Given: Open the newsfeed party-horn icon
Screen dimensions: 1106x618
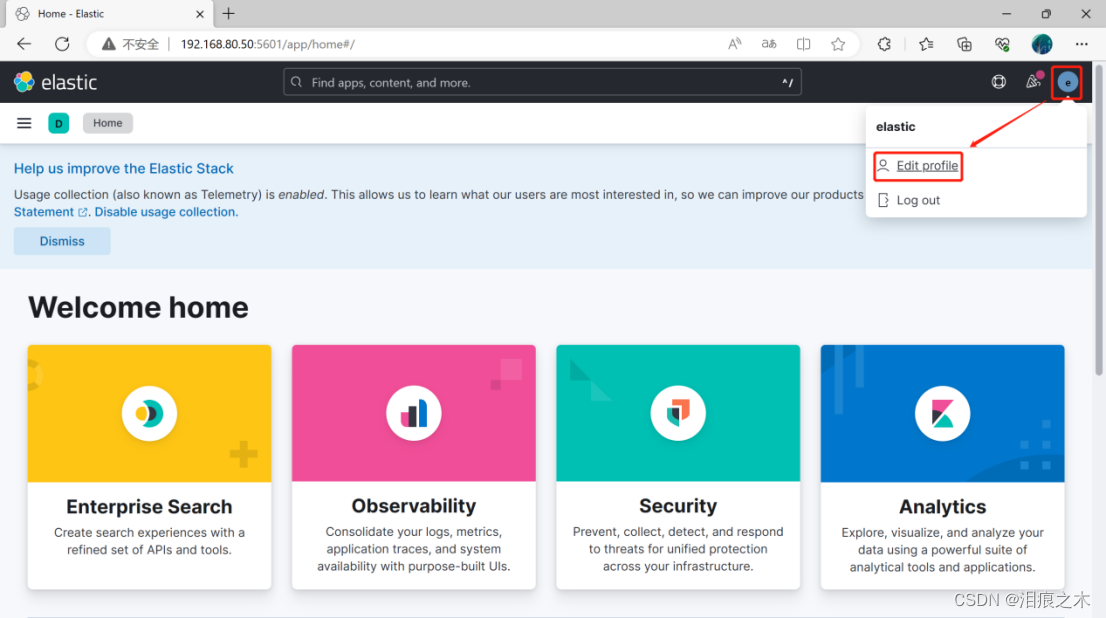Looking at the screenshot, I should point(1033,82).
